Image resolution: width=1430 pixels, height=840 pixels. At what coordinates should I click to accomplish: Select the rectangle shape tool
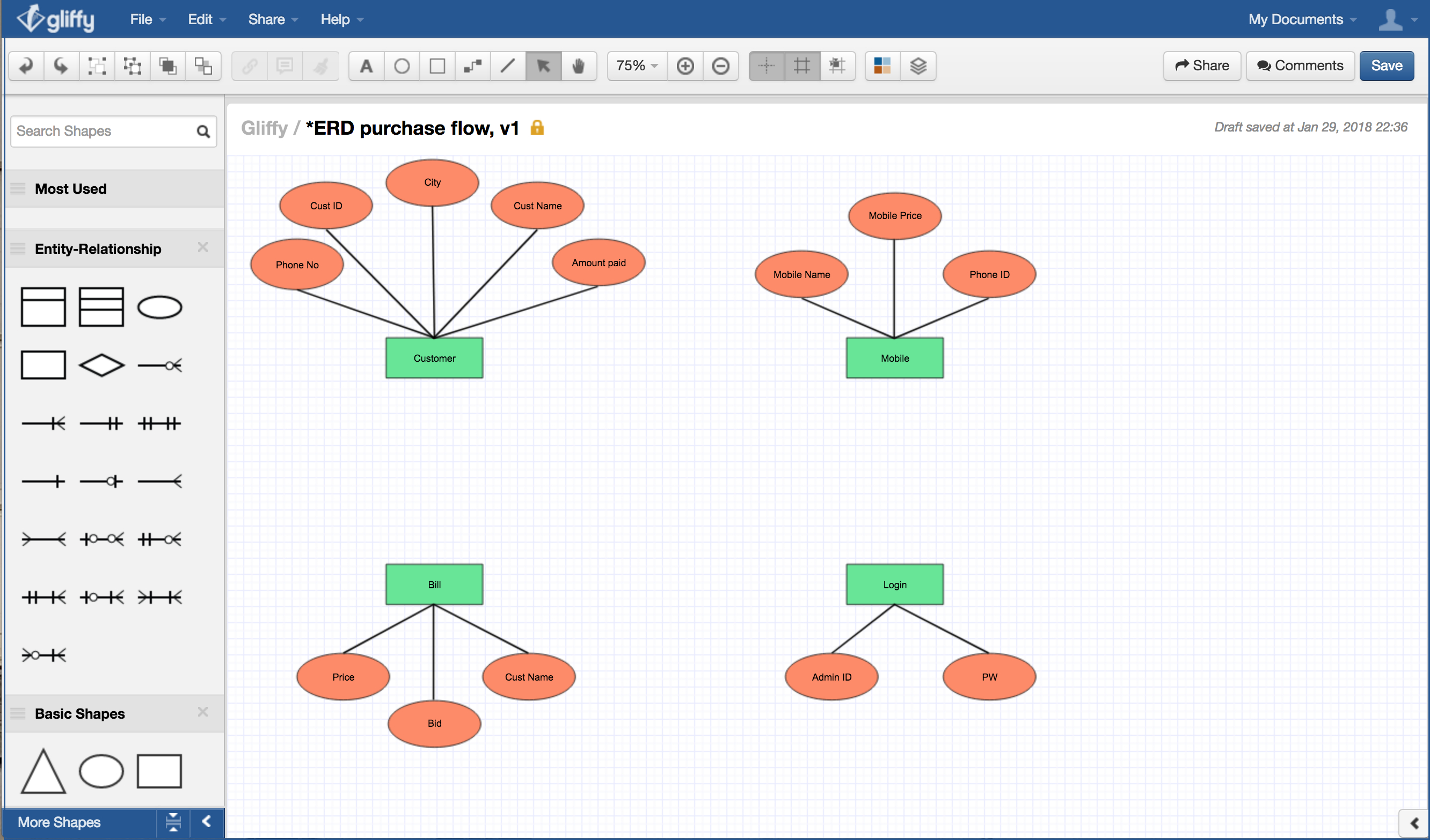(436, 65)
